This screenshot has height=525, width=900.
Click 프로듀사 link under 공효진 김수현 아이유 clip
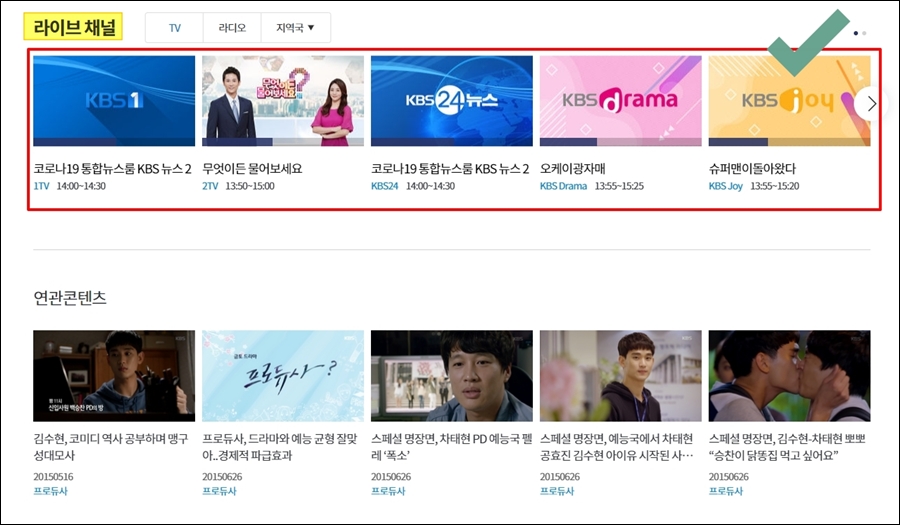pyautogui.click(x=557, y=491)
